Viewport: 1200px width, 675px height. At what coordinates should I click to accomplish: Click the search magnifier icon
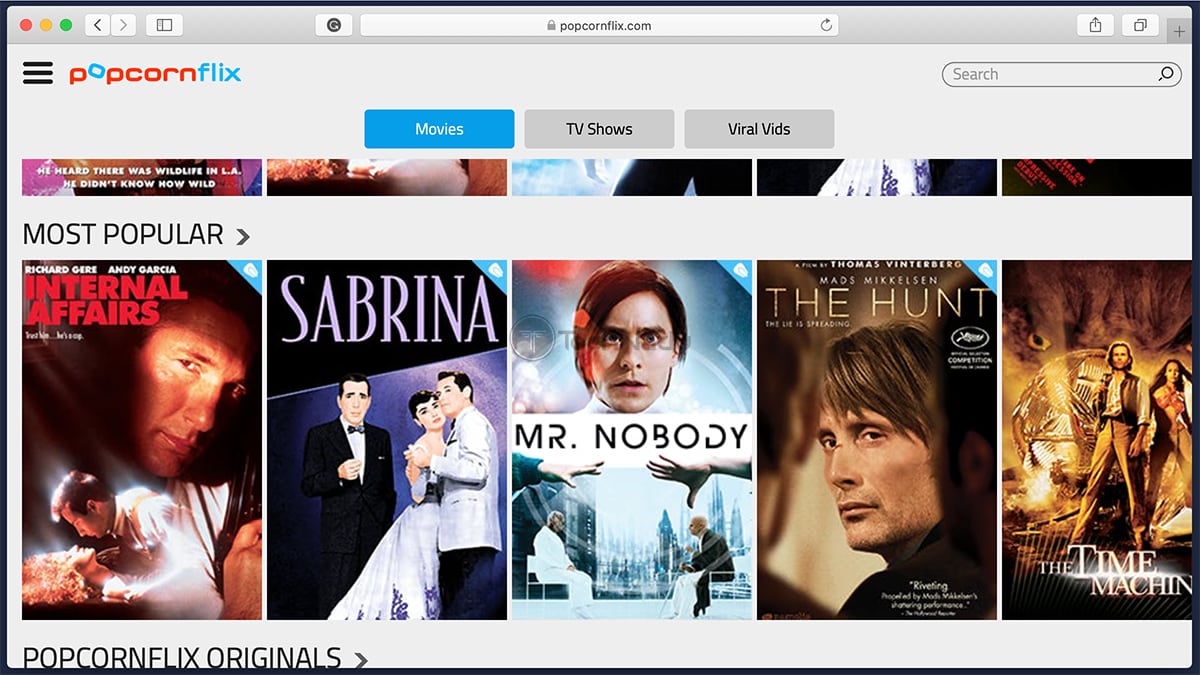click(1166, 74)
